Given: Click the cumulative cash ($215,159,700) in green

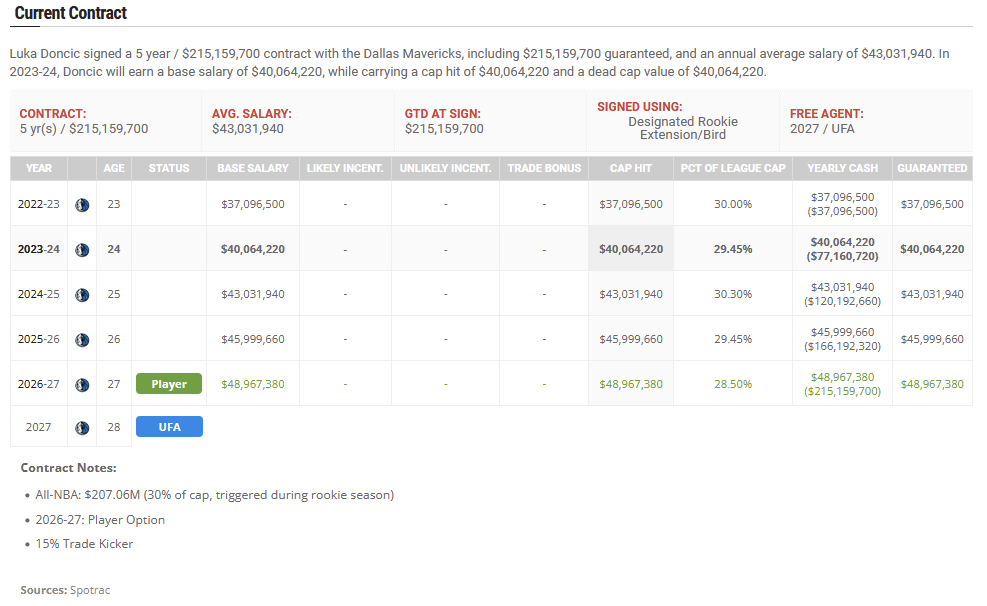Looking at the screenshot, I should pyautogui.click(x=842, y=391).
